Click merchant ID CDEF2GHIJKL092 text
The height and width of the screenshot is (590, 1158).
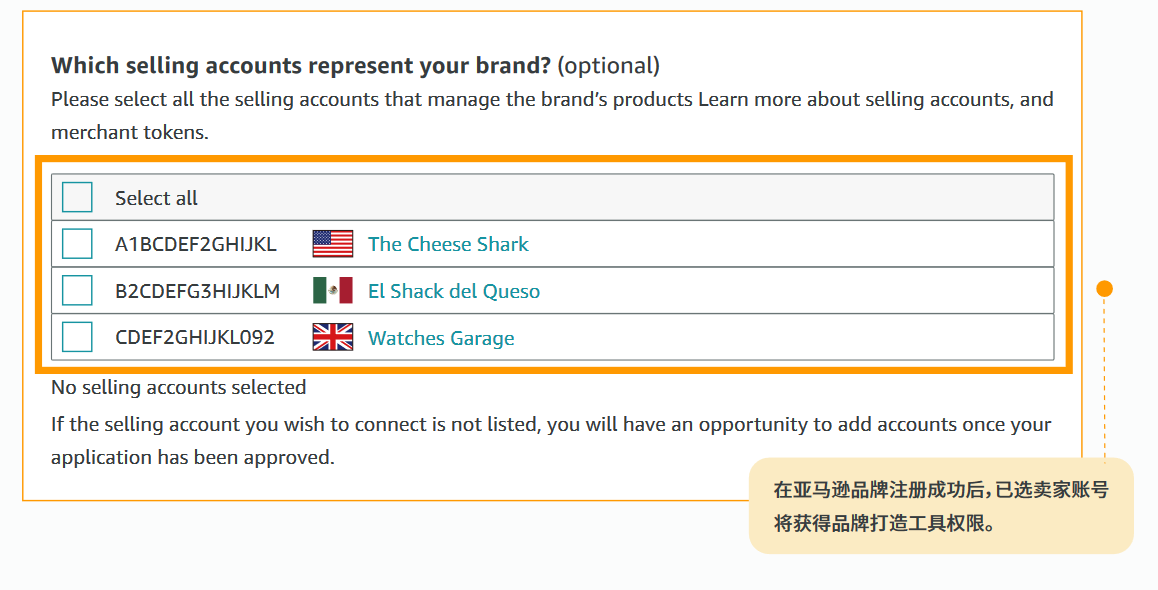coord(194,337)
